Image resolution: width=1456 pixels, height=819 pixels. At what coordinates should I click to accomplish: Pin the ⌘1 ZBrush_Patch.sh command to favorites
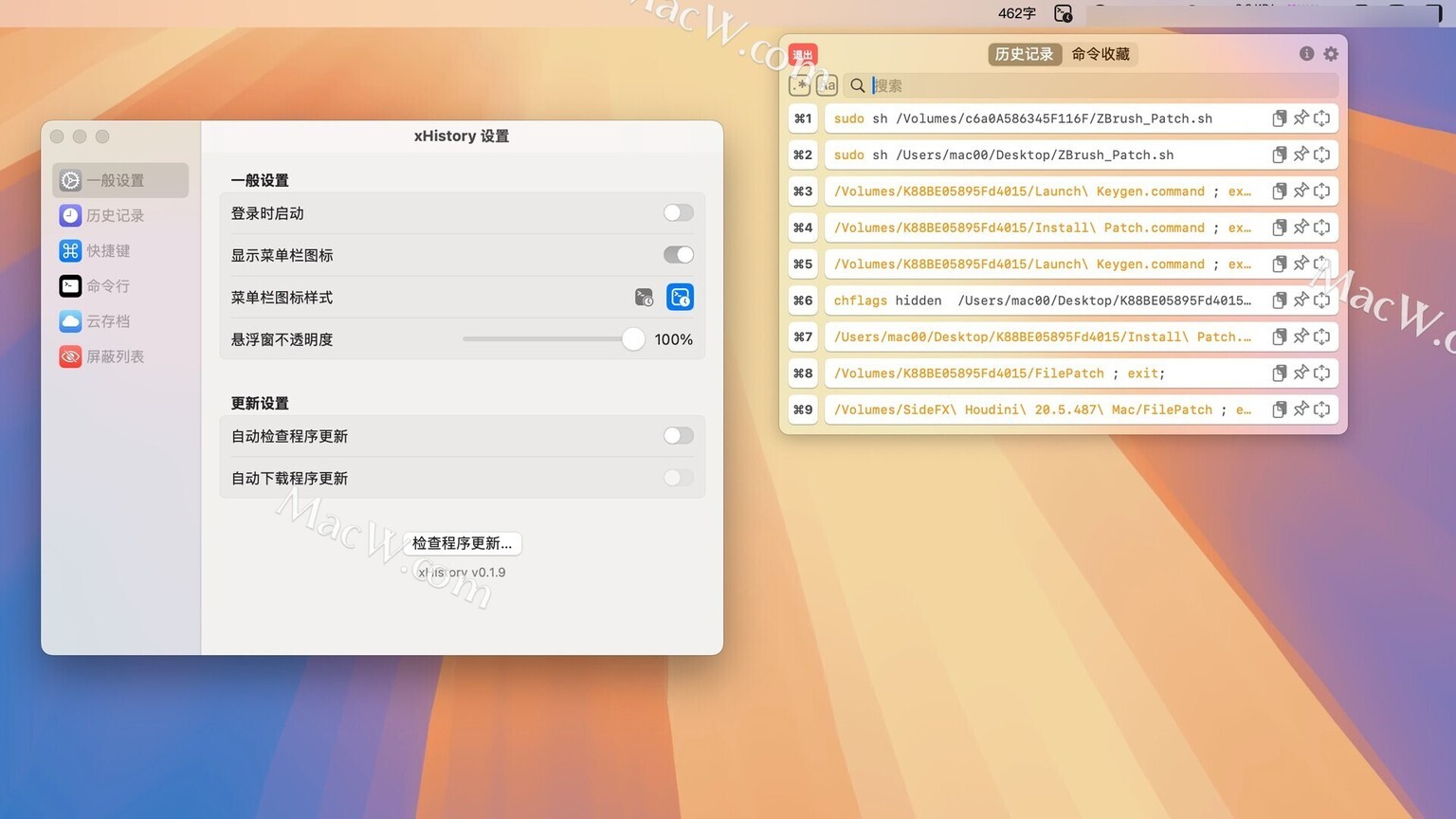click(1301, 118)
